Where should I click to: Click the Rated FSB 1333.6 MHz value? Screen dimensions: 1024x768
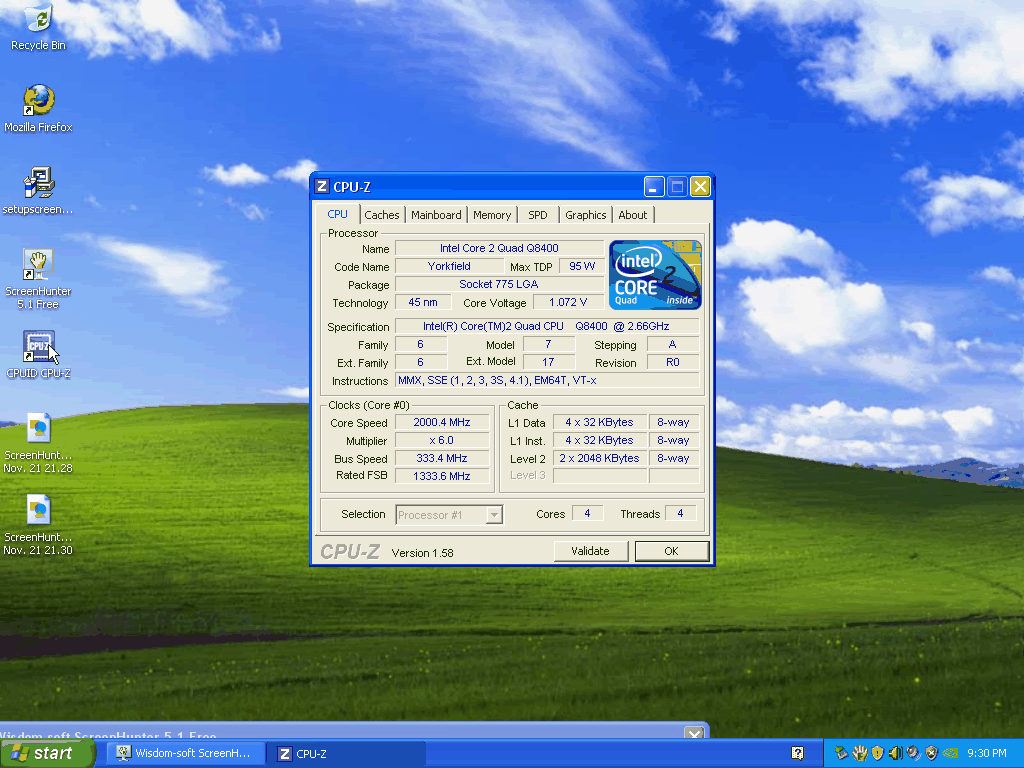[441, 476]
